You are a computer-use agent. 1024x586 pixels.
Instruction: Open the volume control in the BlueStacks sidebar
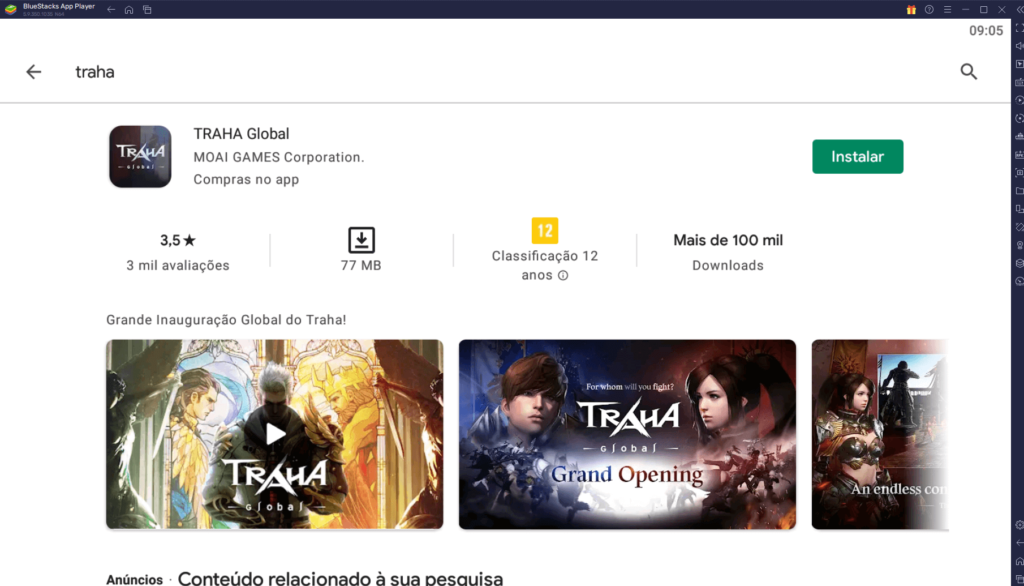click(1017, 46)
